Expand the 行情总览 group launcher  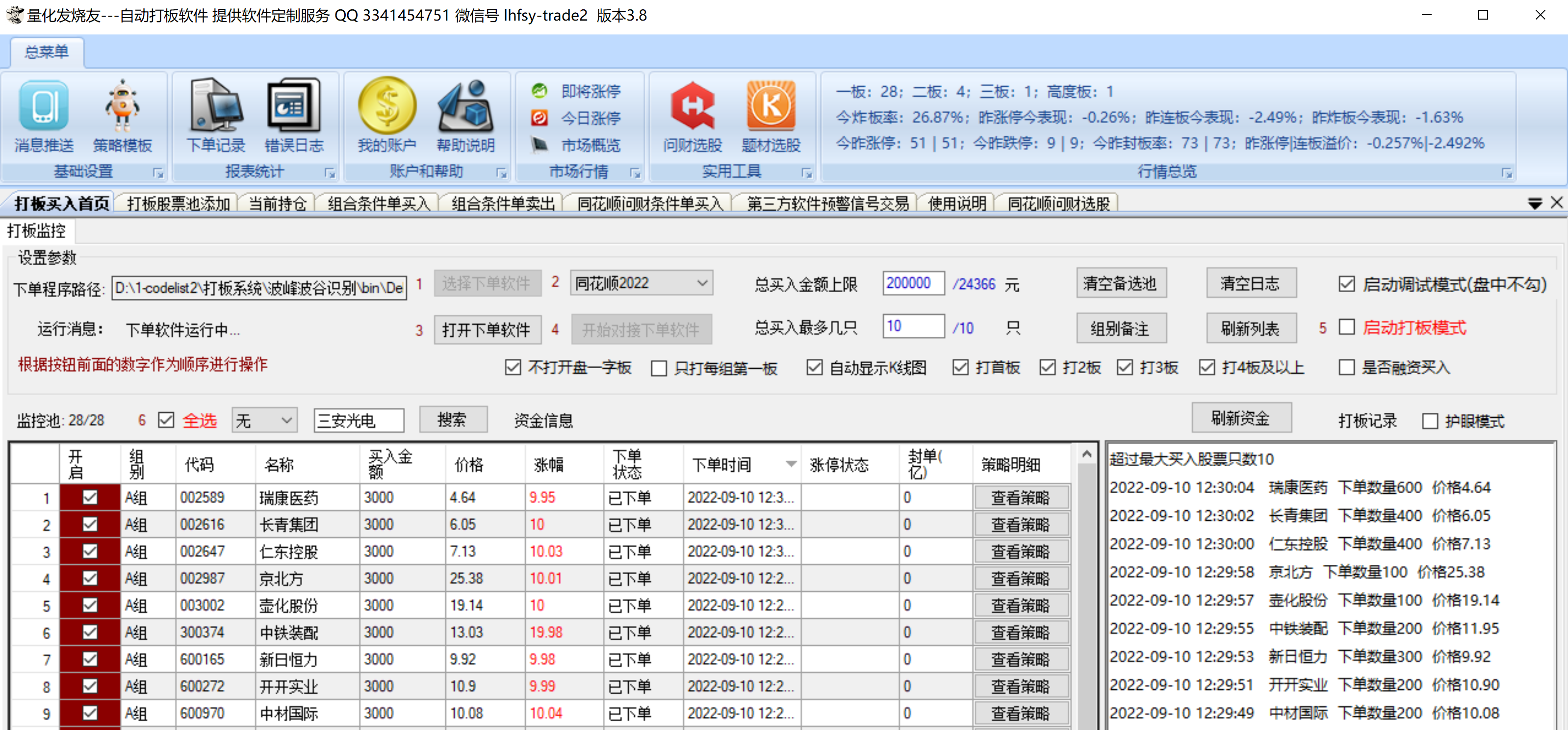[1507, 174]
